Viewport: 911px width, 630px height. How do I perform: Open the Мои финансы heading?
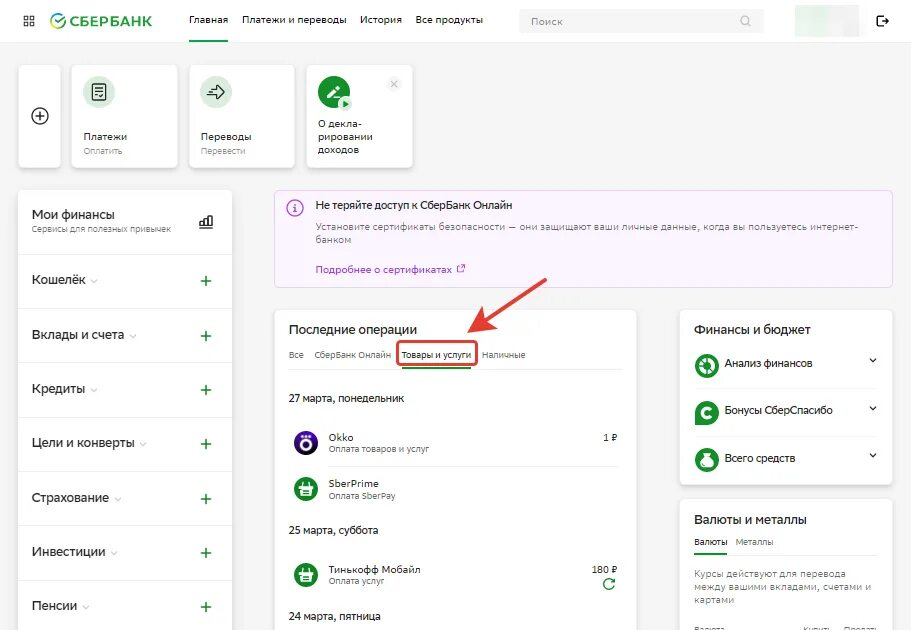[73, 214]
